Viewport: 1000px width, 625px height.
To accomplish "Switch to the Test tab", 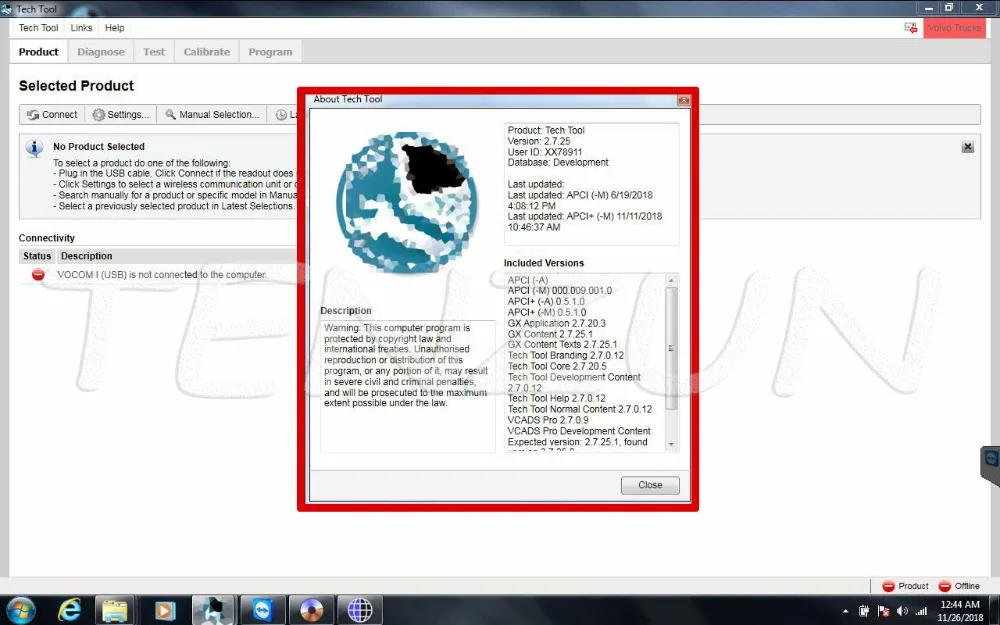I will [x=154, y=52].
